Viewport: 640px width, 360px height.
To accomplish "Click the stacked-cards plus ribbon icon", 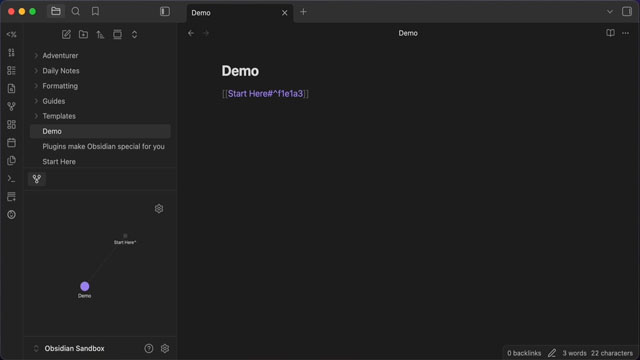I will (x=11, y=197).
